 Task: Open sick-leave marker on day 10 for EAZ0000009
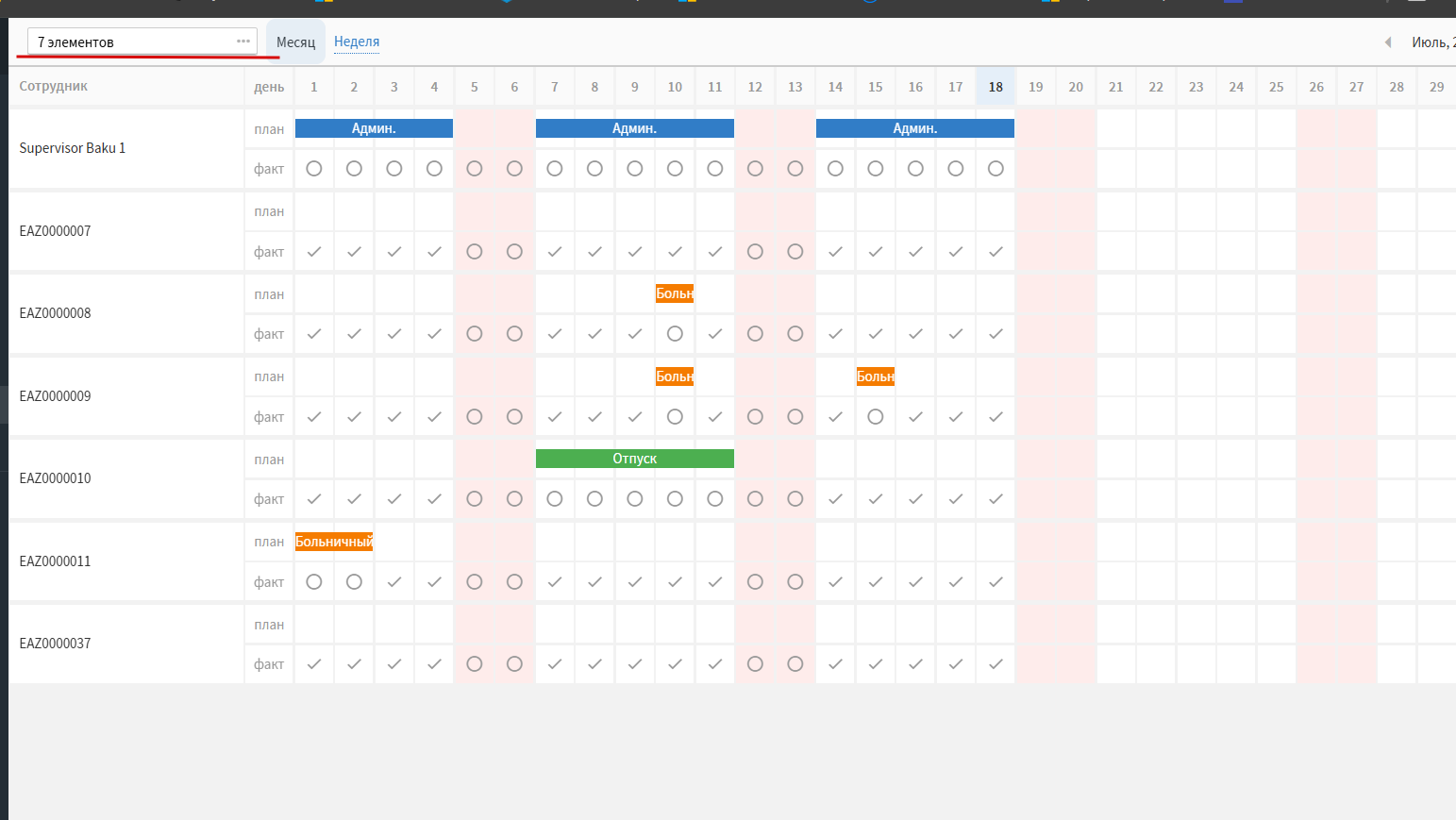[x=675, y=377]
